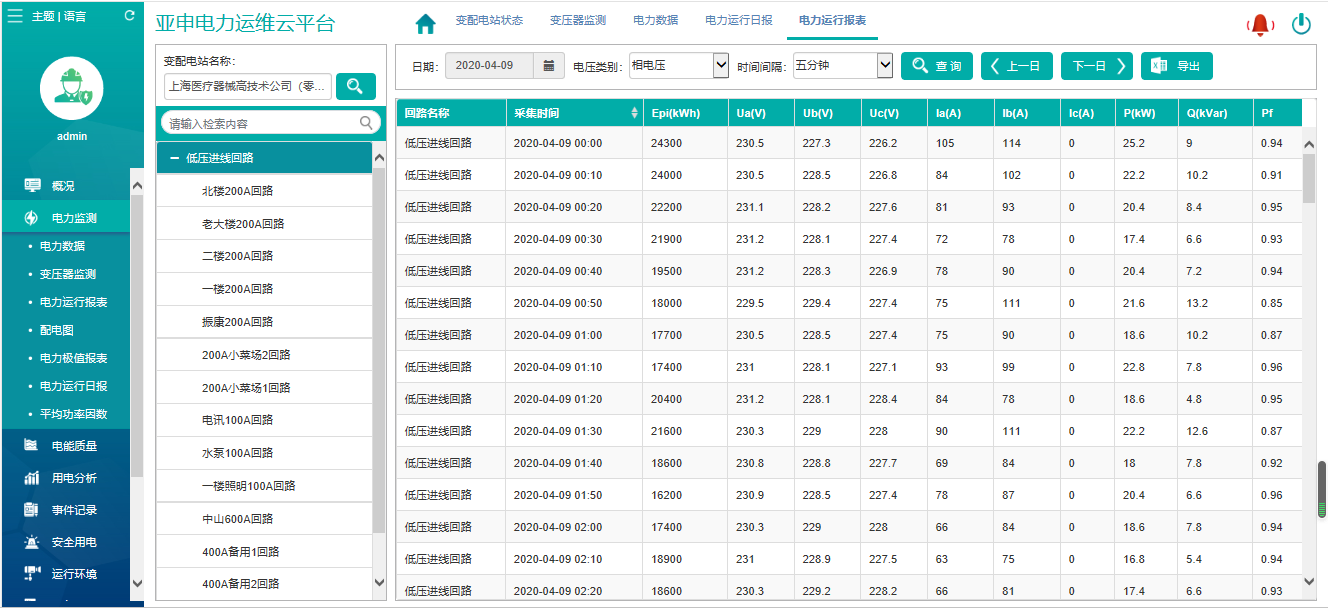Click the circuit search input field
This screenshot has height=609, width=1328.
(x=262, y=124)
